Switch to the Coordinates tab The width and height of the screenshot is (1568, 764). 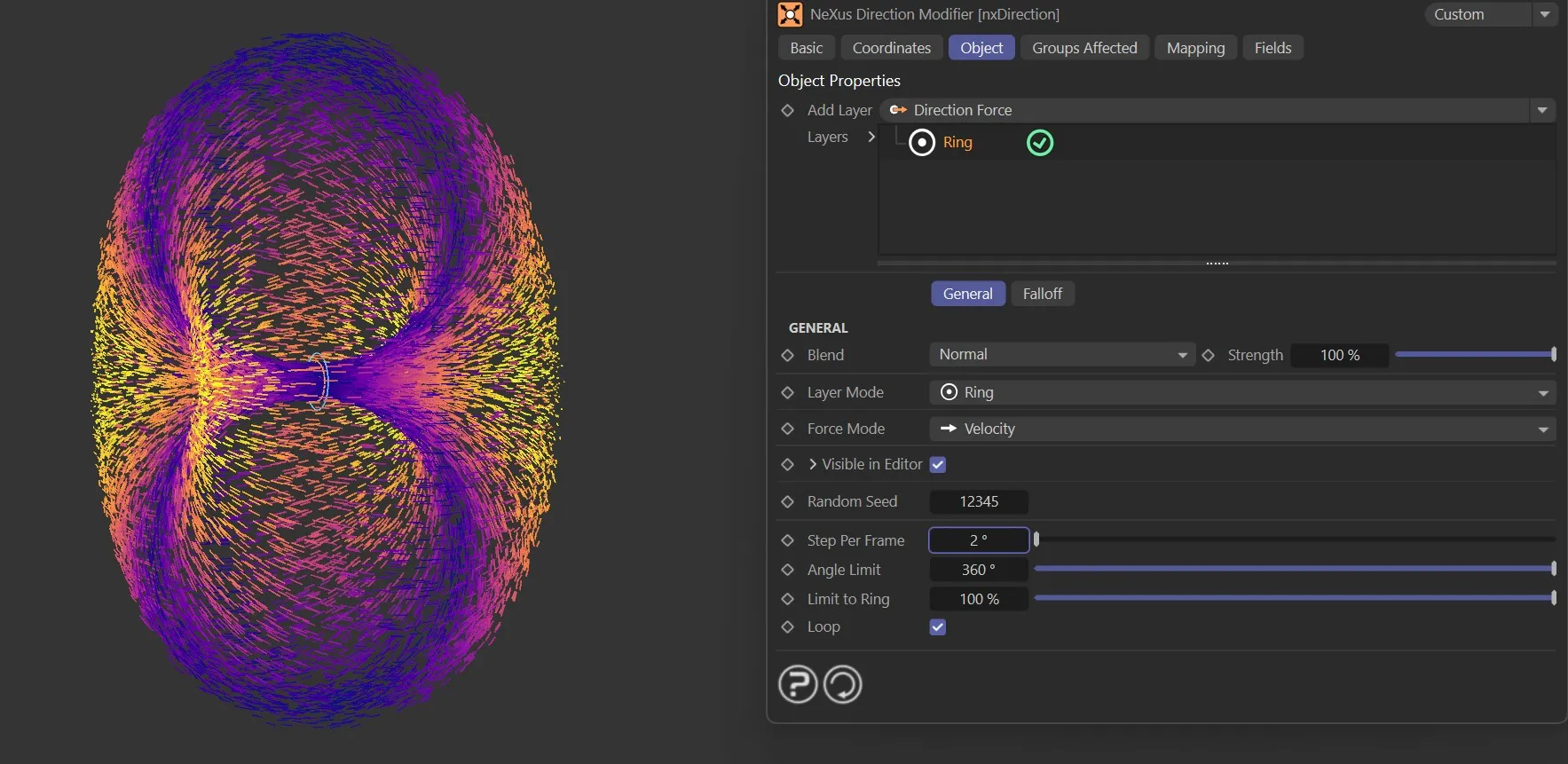[892, 48]
